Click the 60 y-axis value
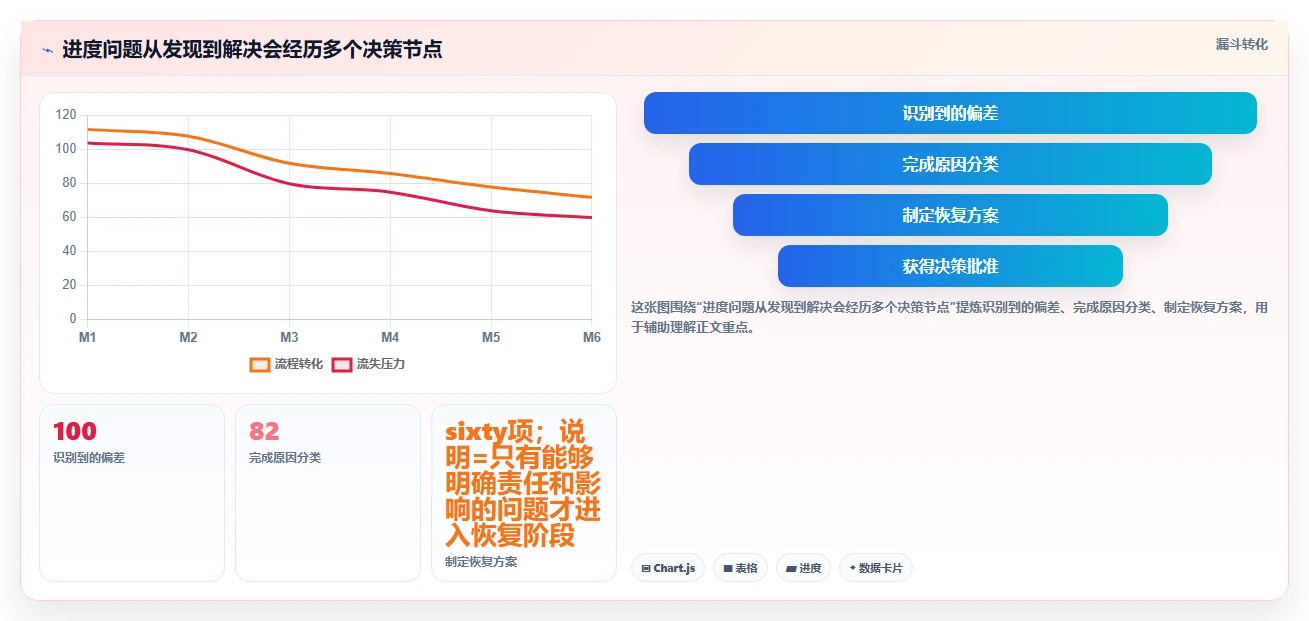 tap(69, 217)
